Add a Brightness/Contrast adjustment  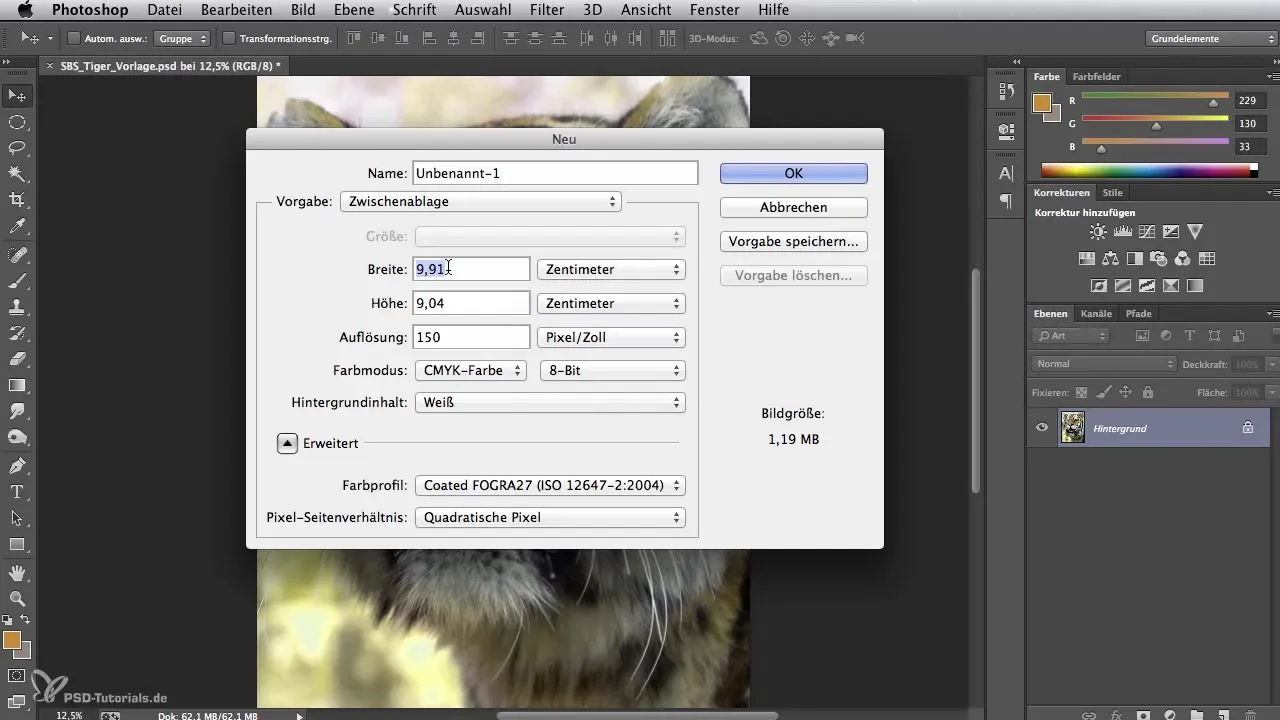click(1099, 232)
